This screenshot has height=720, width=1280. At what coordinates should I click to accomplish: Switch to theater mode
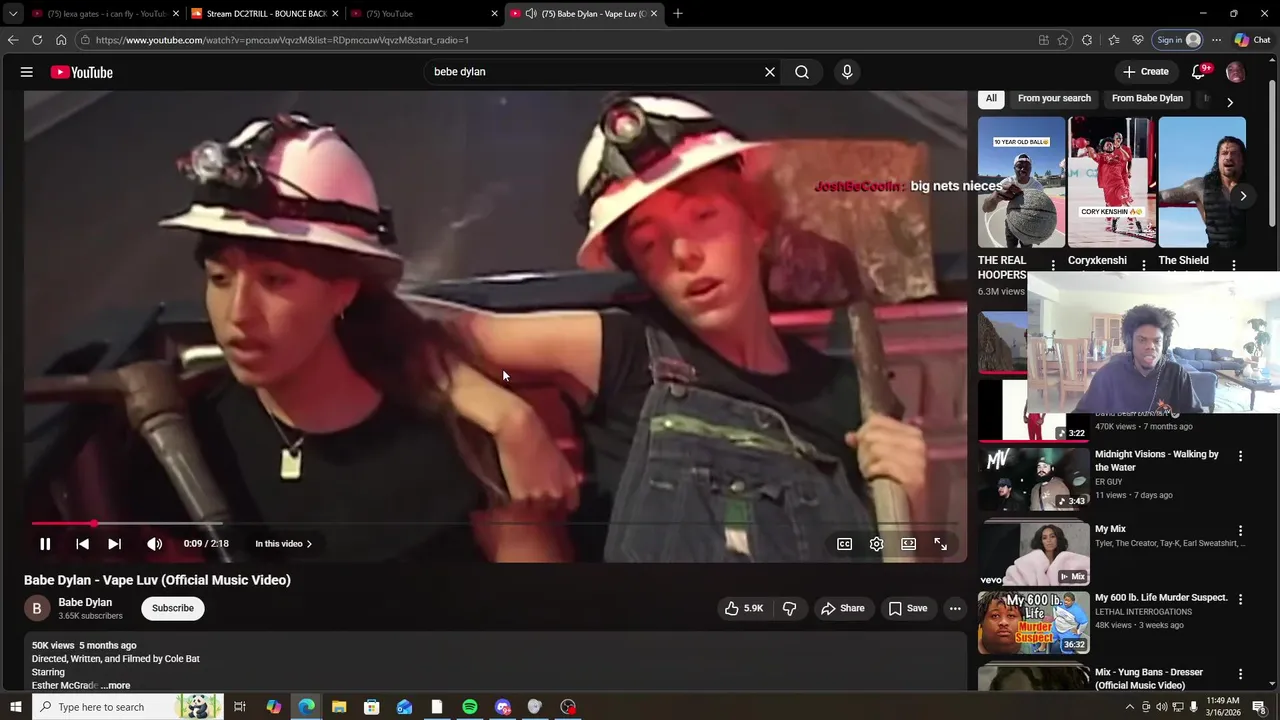tap(908, 544)
